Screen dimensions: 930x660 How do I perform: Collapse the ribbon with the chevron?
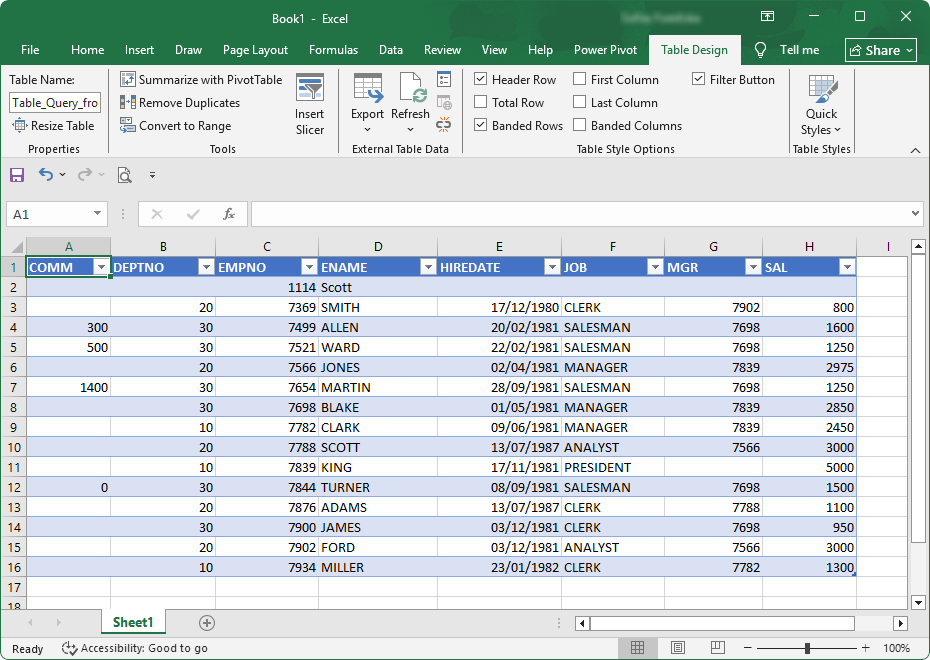[915, 151]
